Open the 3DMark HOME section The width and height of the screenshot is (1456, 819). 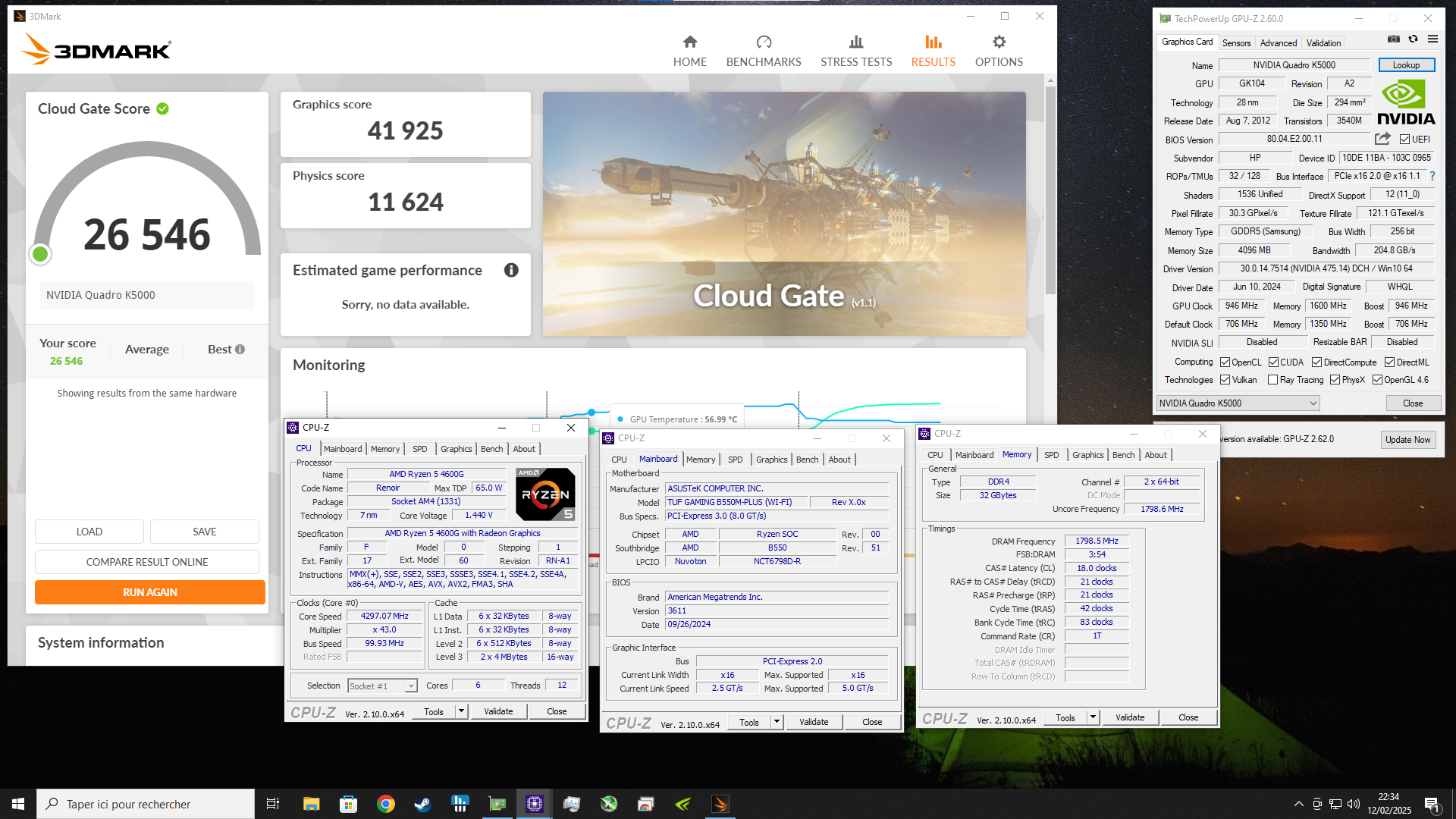(x=689, y=51)
